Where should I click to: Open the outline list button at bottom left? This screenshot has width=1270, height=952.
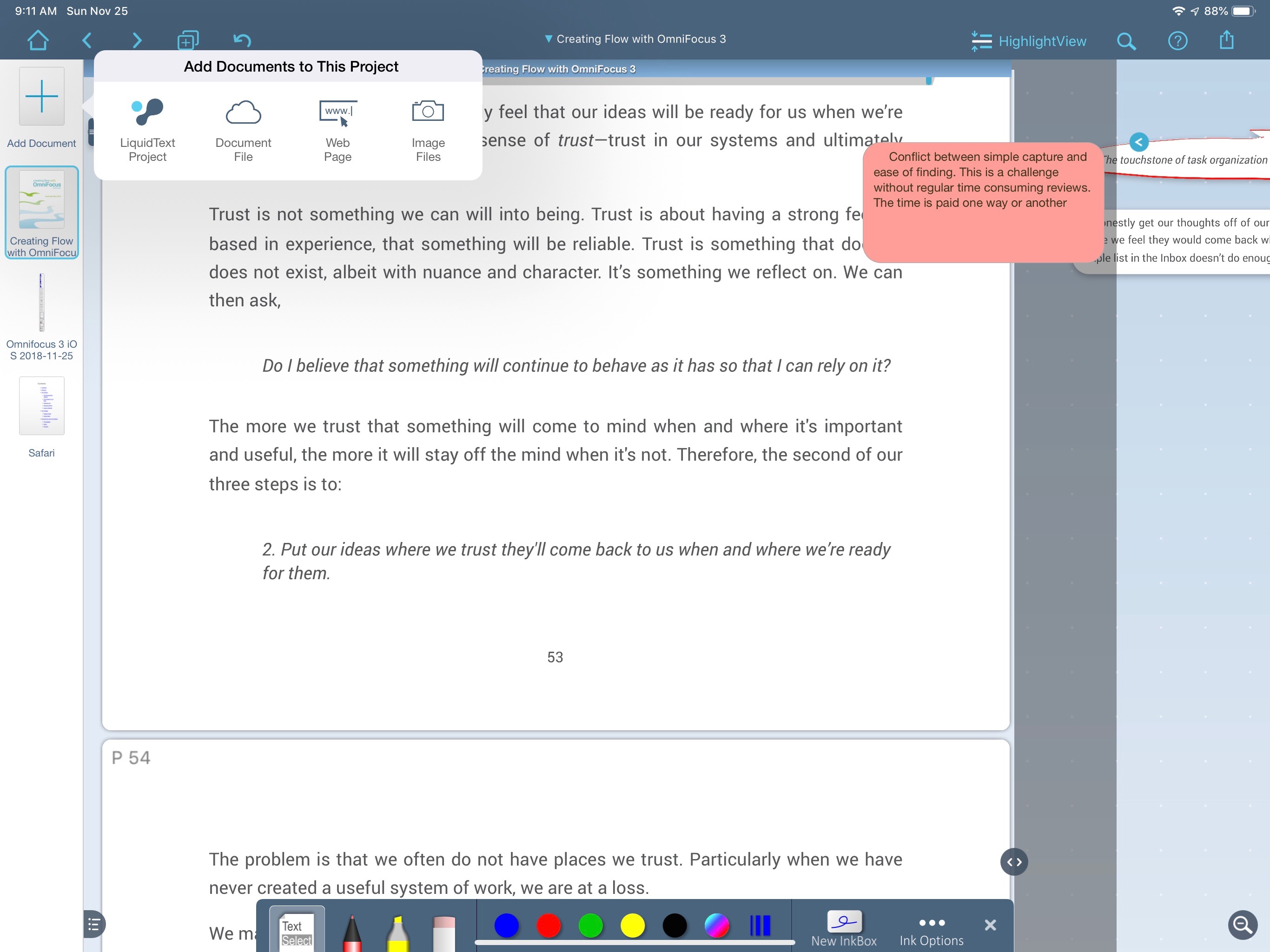point(93,925)
